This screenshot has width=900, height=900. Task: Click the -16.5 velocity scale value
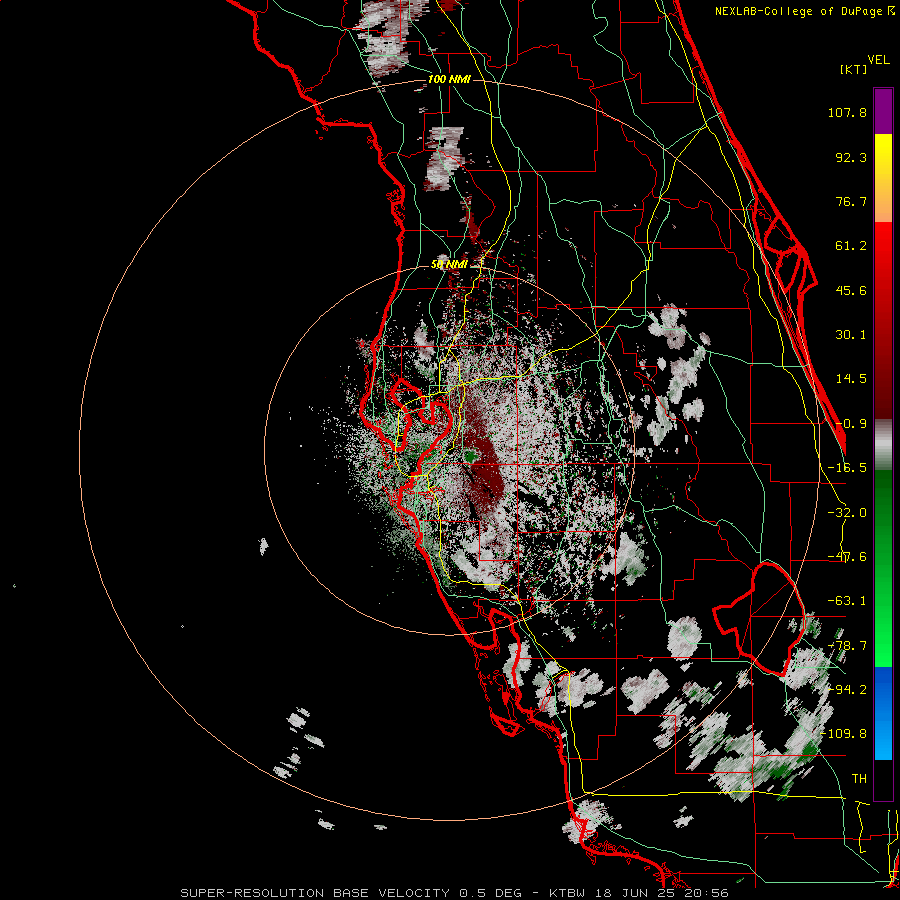point(847,468)
